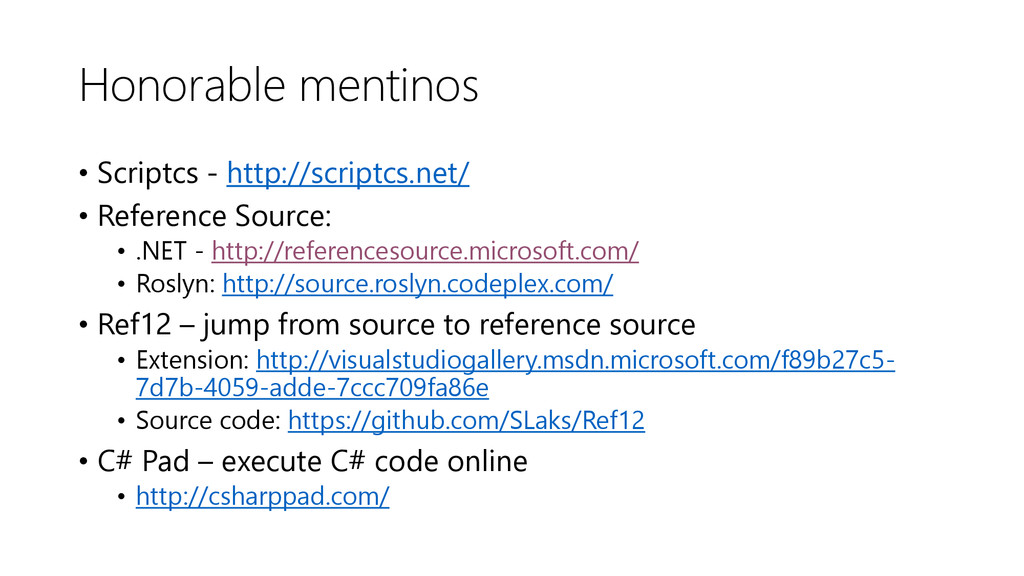This screenshot has height=576, width=1024.
Task: Open the source.roslyn.codeplex.com link
Action: tap(417, 283)
